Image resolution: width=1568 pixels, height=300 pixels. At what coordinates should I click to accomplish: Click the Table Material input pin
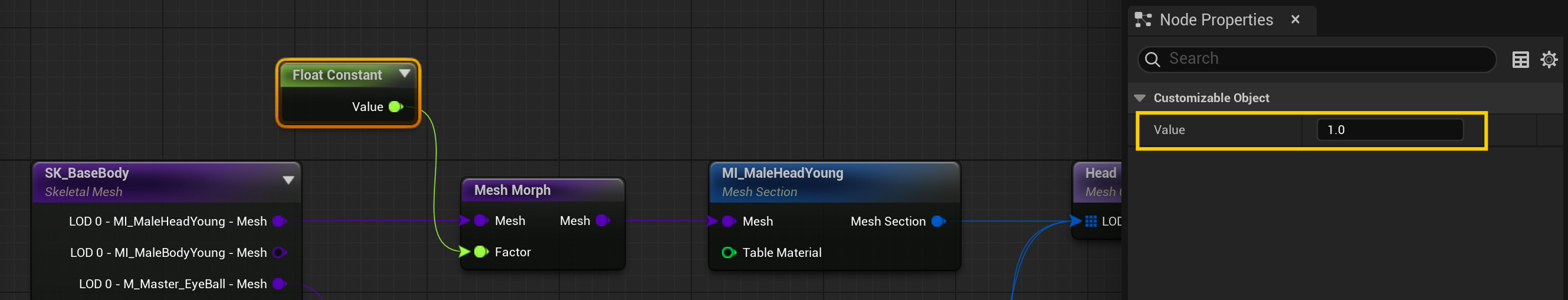point(729,252)
